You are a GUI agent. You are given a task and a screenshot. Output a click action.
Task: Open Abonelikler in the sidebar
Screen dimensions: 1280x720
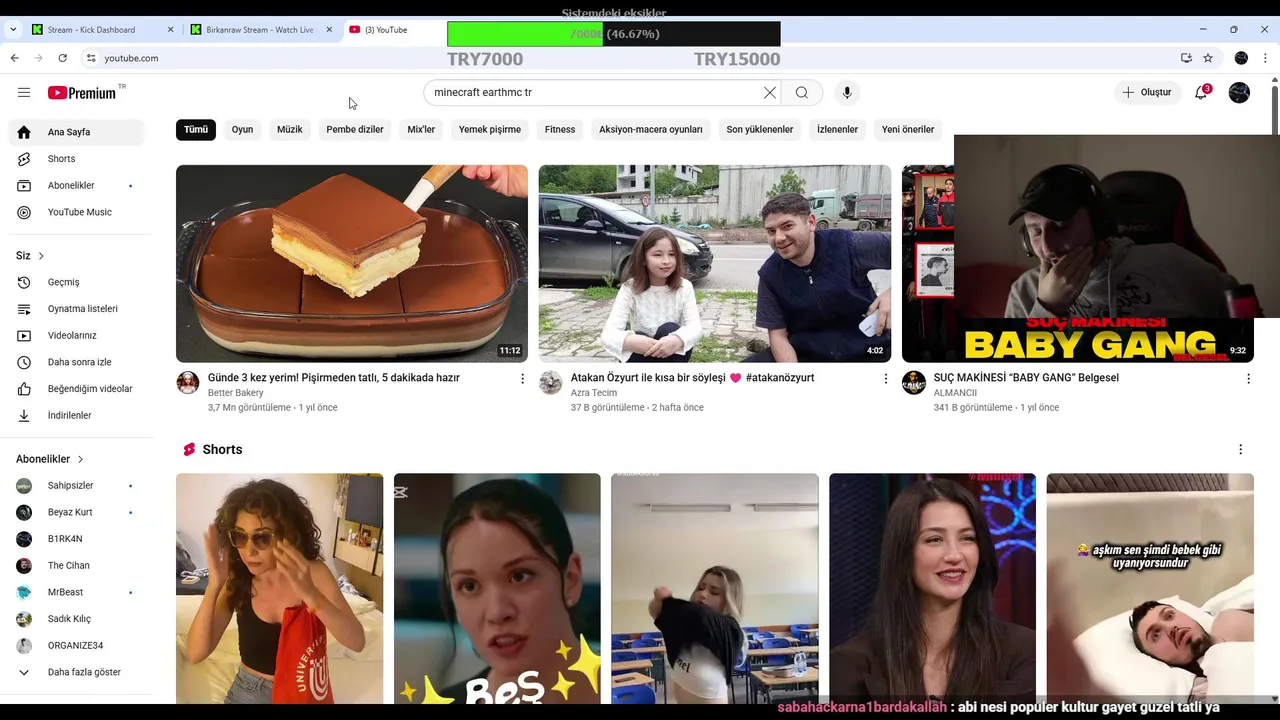76,186
